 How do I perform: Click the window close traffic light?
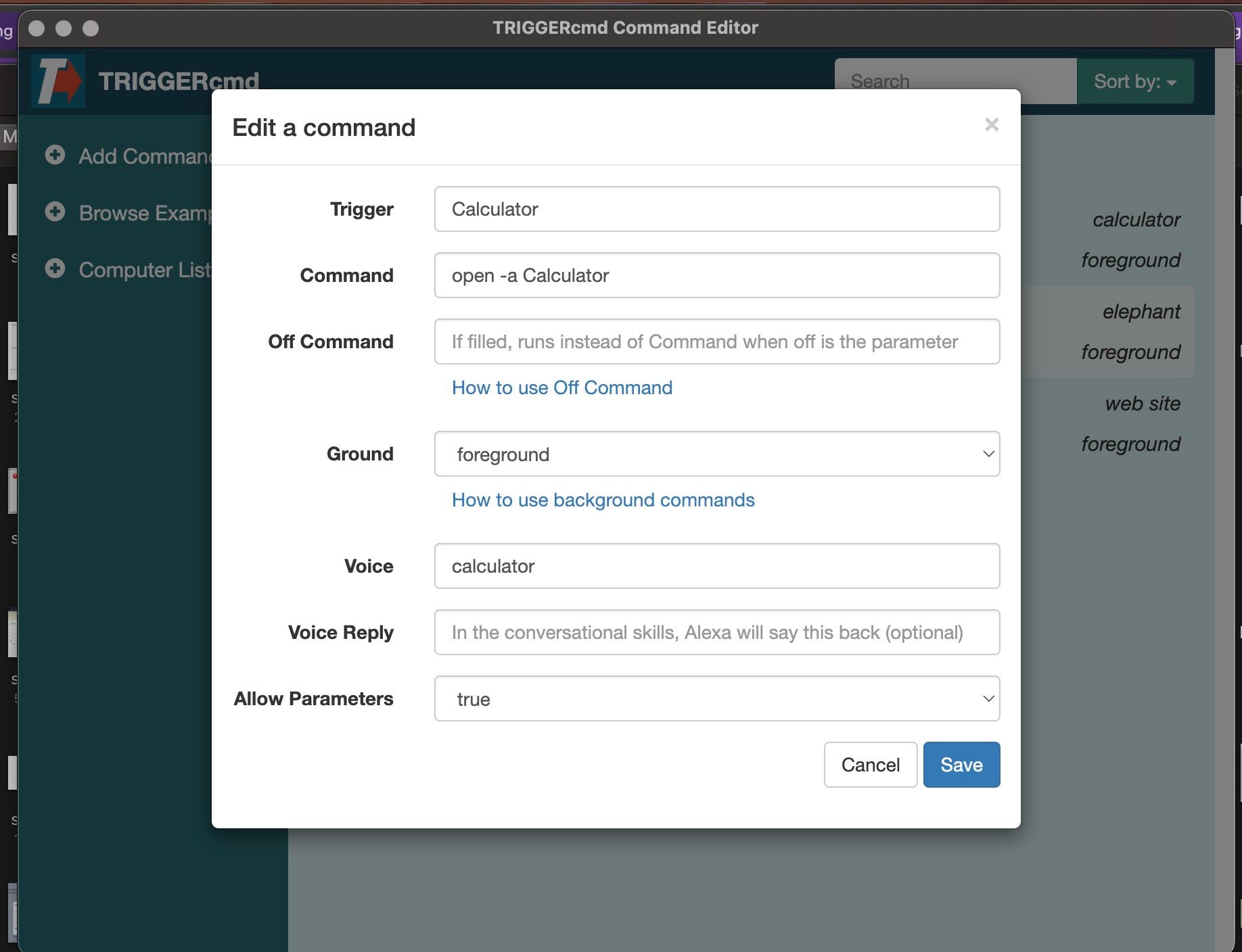(x=37, y=28)
